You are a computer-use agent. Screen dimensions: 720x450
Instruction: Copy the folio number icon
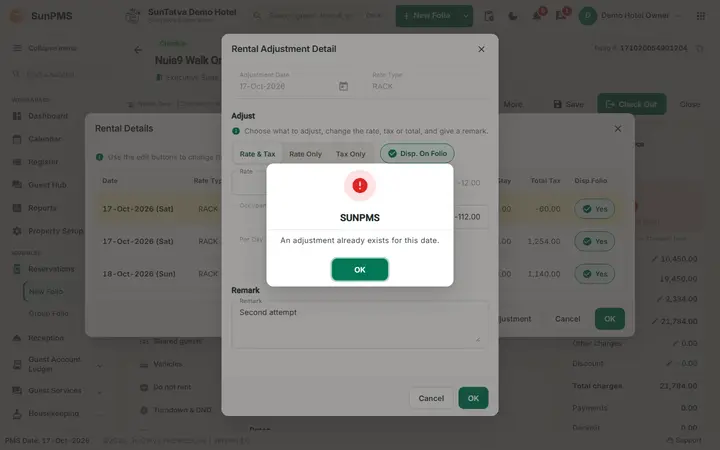(x=699, y=48)
